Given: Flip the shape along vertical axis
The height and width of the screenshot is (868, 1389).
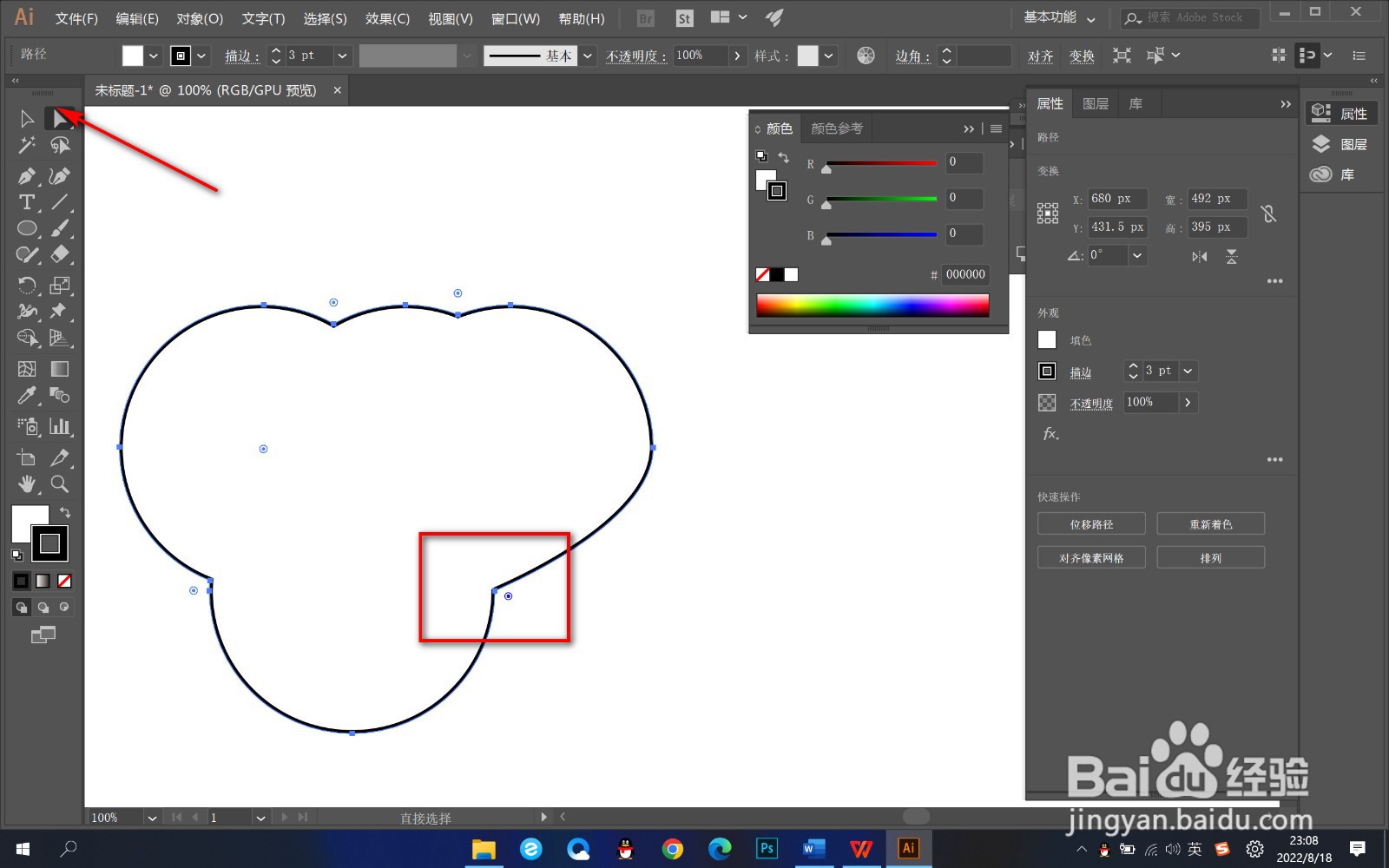Looking at the screenshot, I should point(1231,256).
